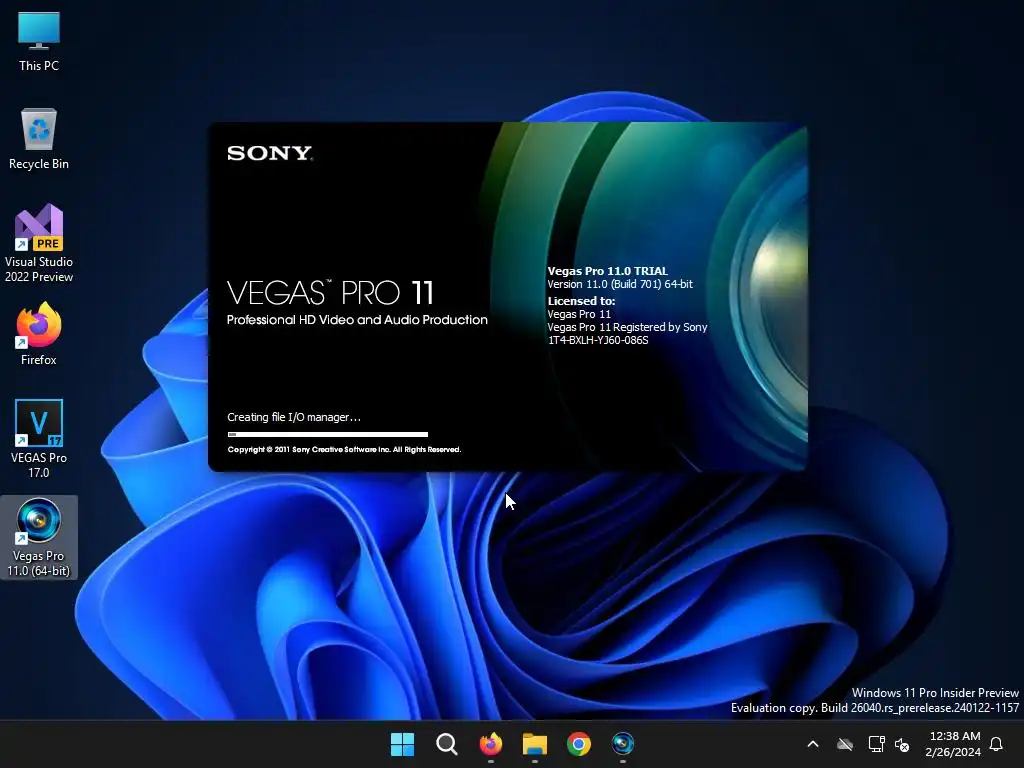Open Google Chrome from the taskbar
This screenshot has width=1024, height=768.
[x=579, y=744]
